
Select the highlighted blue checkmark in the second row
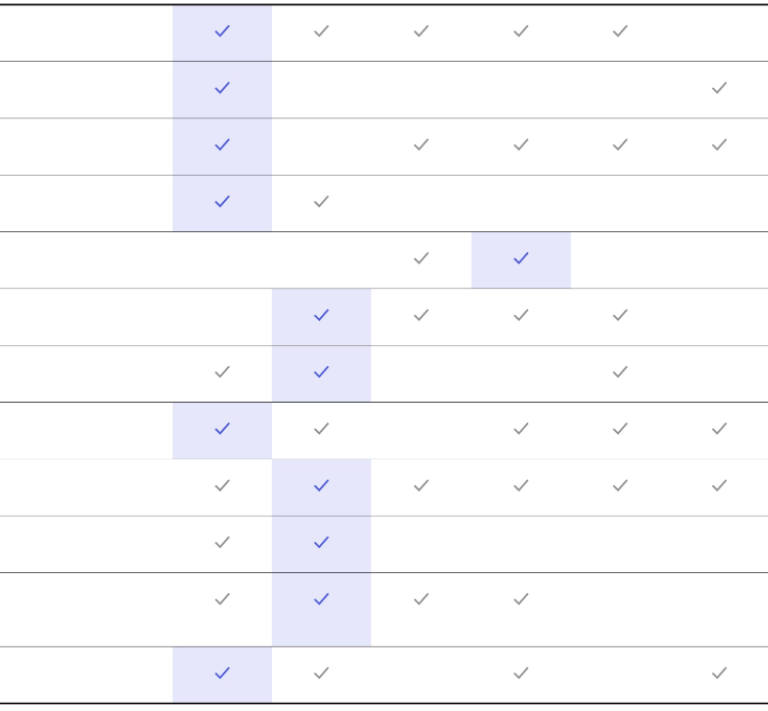click(x=222, y=88)
